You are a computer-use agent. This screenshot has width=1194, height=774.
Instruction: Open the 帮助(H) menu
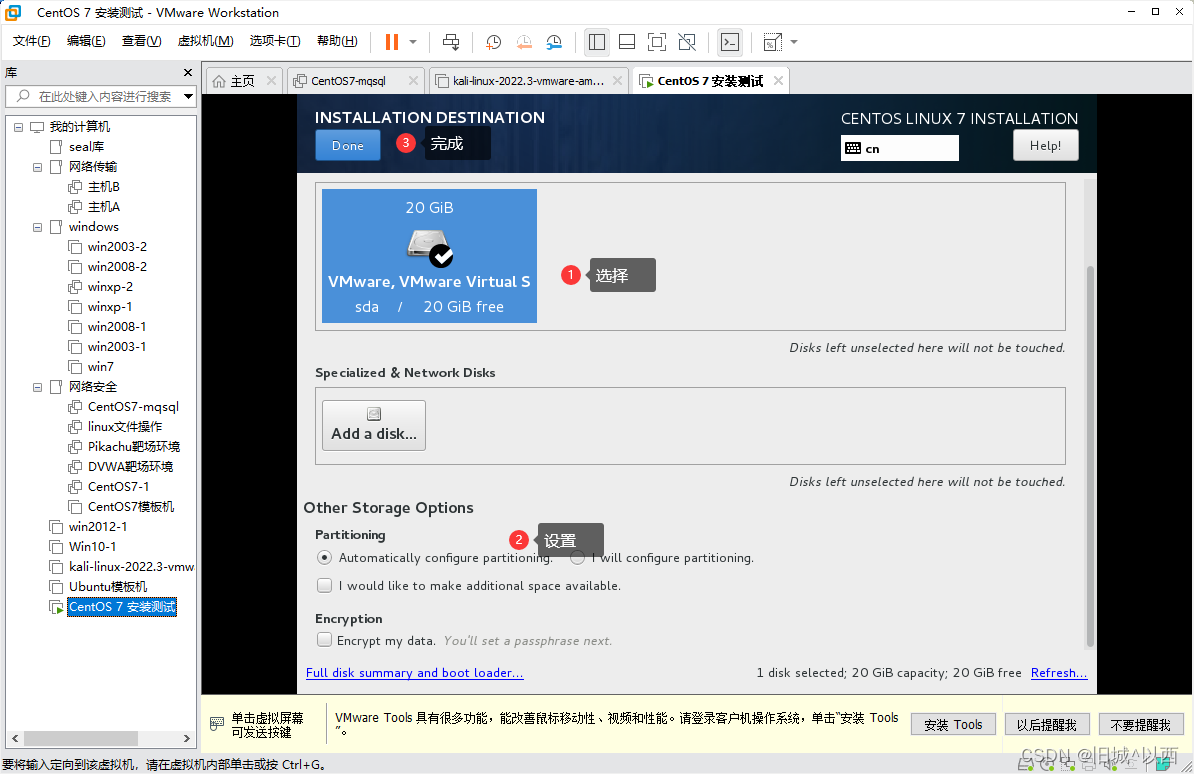[x=337, y=41]
